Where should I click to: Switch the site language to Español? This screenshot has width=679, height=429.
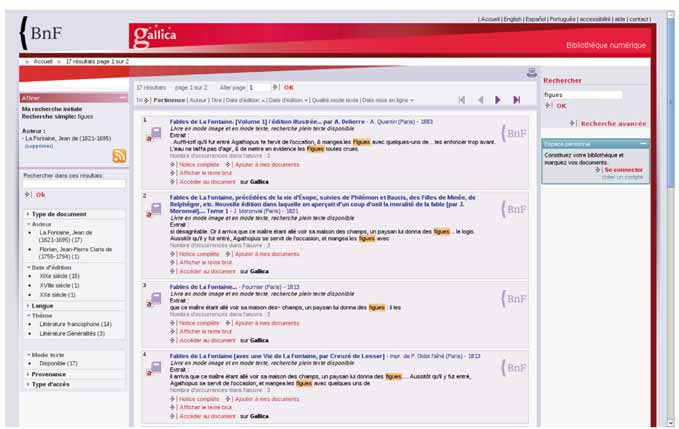pyautogui.click(x=536, y=19)
